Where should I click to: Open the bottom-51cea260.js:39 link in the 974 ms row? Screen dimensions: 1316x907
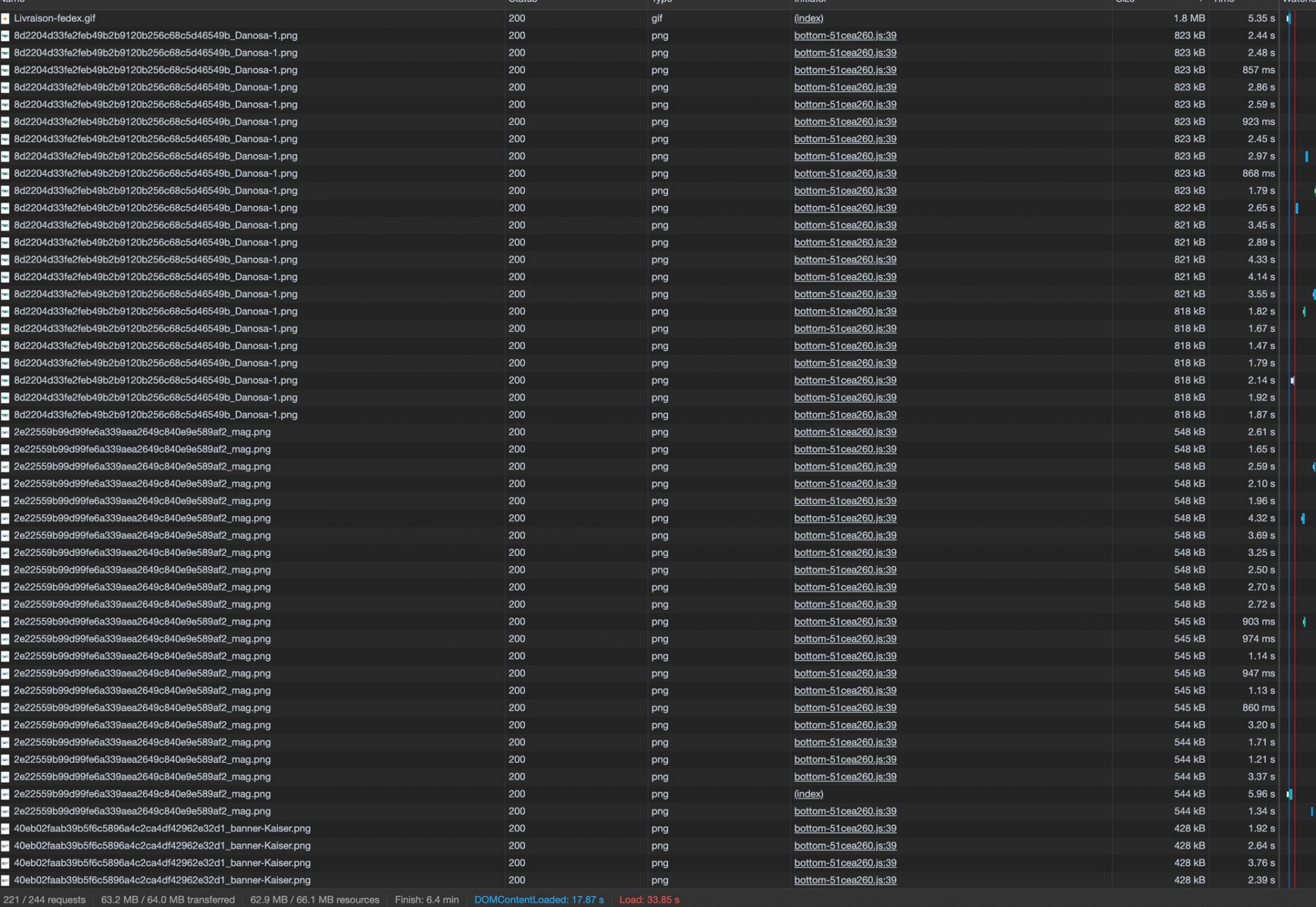point(845,639)
